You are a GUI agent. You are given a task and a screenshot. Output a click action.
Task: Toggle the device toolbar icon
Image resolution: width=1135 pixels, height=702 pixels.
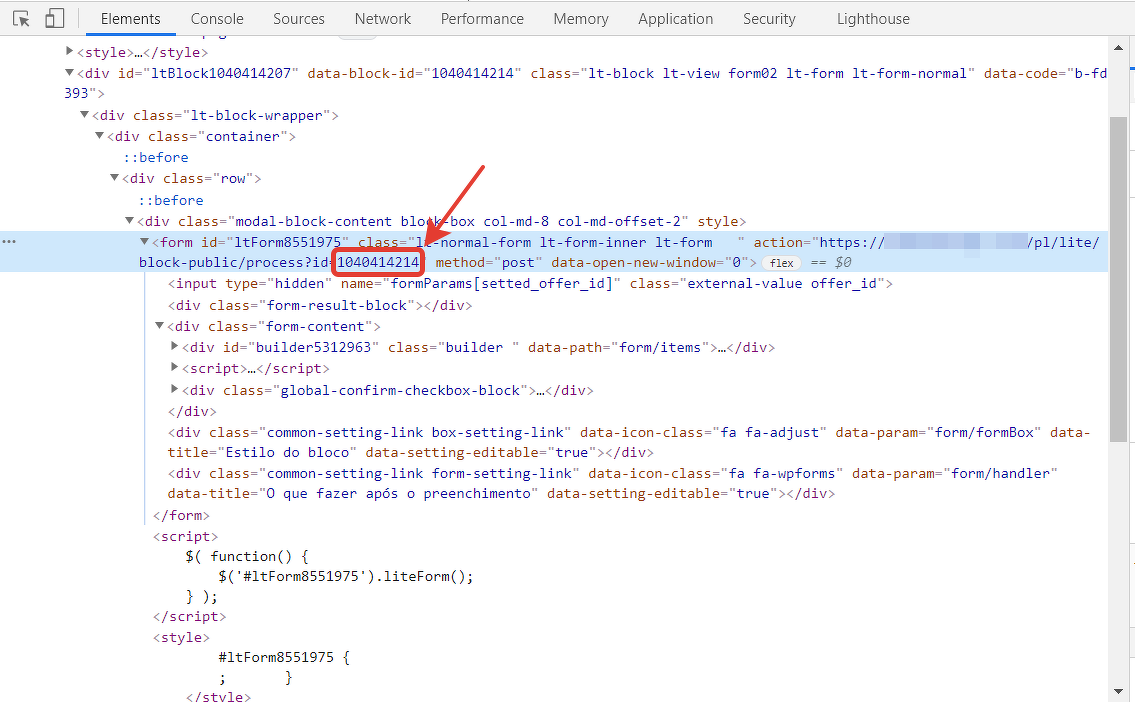(x=55, y=19)
